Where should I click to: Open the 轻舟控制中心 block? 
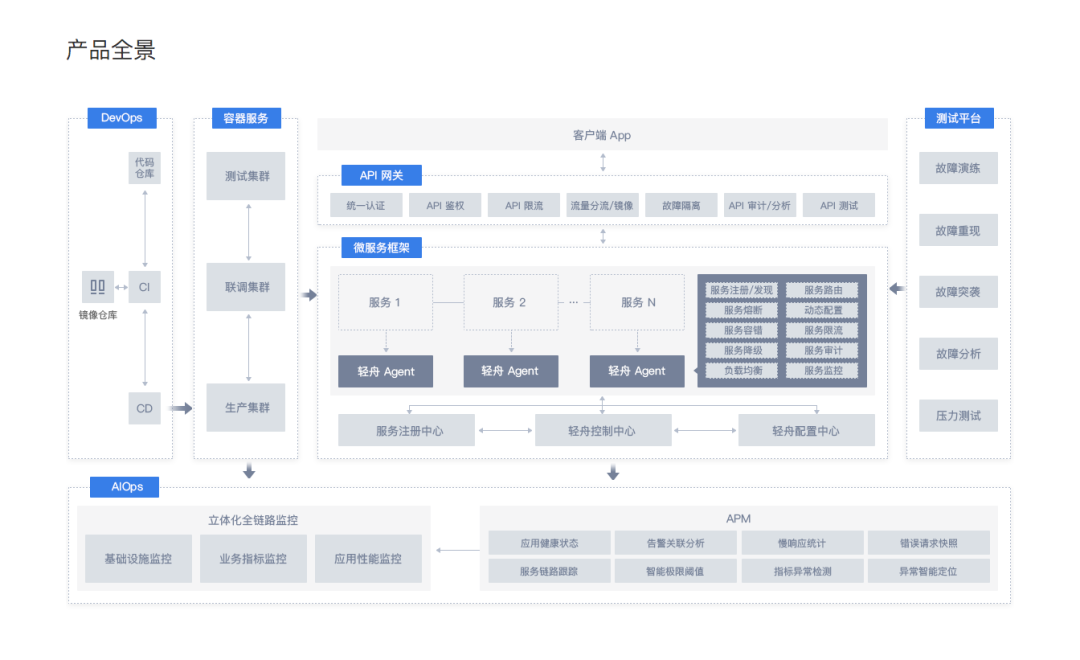click(603, 431)
